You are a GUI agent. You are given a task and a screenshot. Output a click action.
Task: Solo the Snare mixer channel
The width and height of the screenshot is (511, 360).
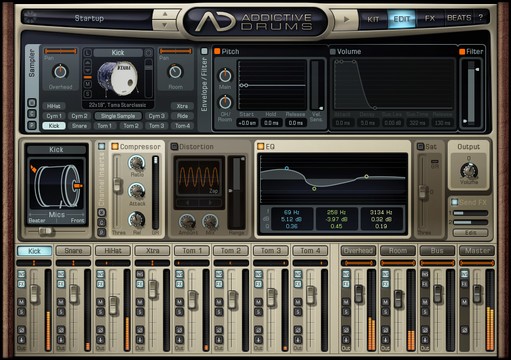(61, 312)
